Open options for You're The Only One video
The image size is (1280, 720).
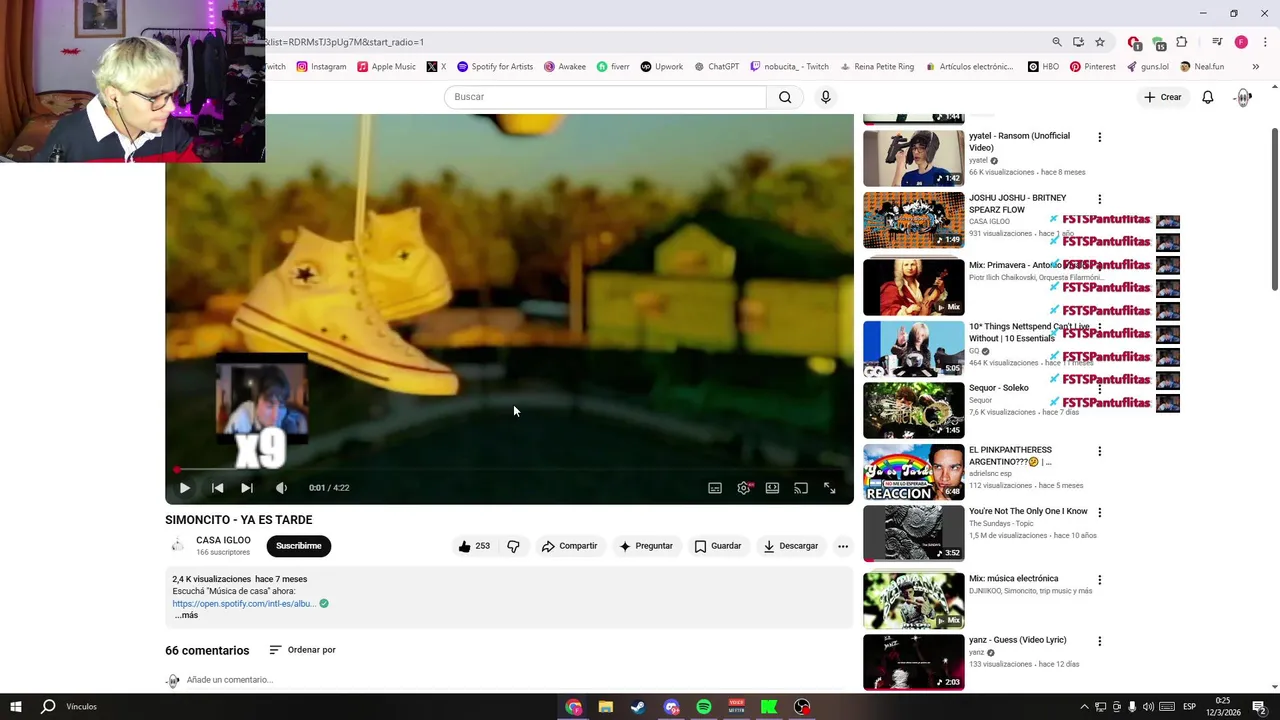tap(1099, 512)
